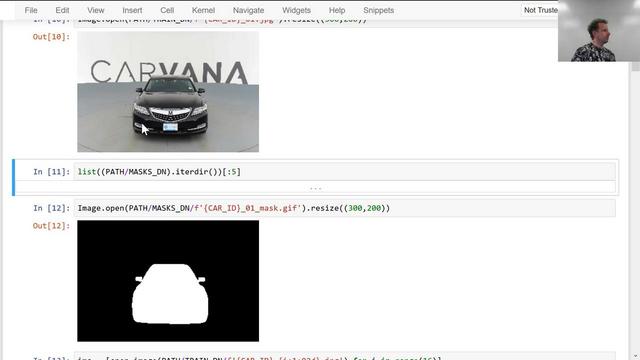Click the car mask image output
The width and height of the screenshot is (640, 360).
[168, 281]
